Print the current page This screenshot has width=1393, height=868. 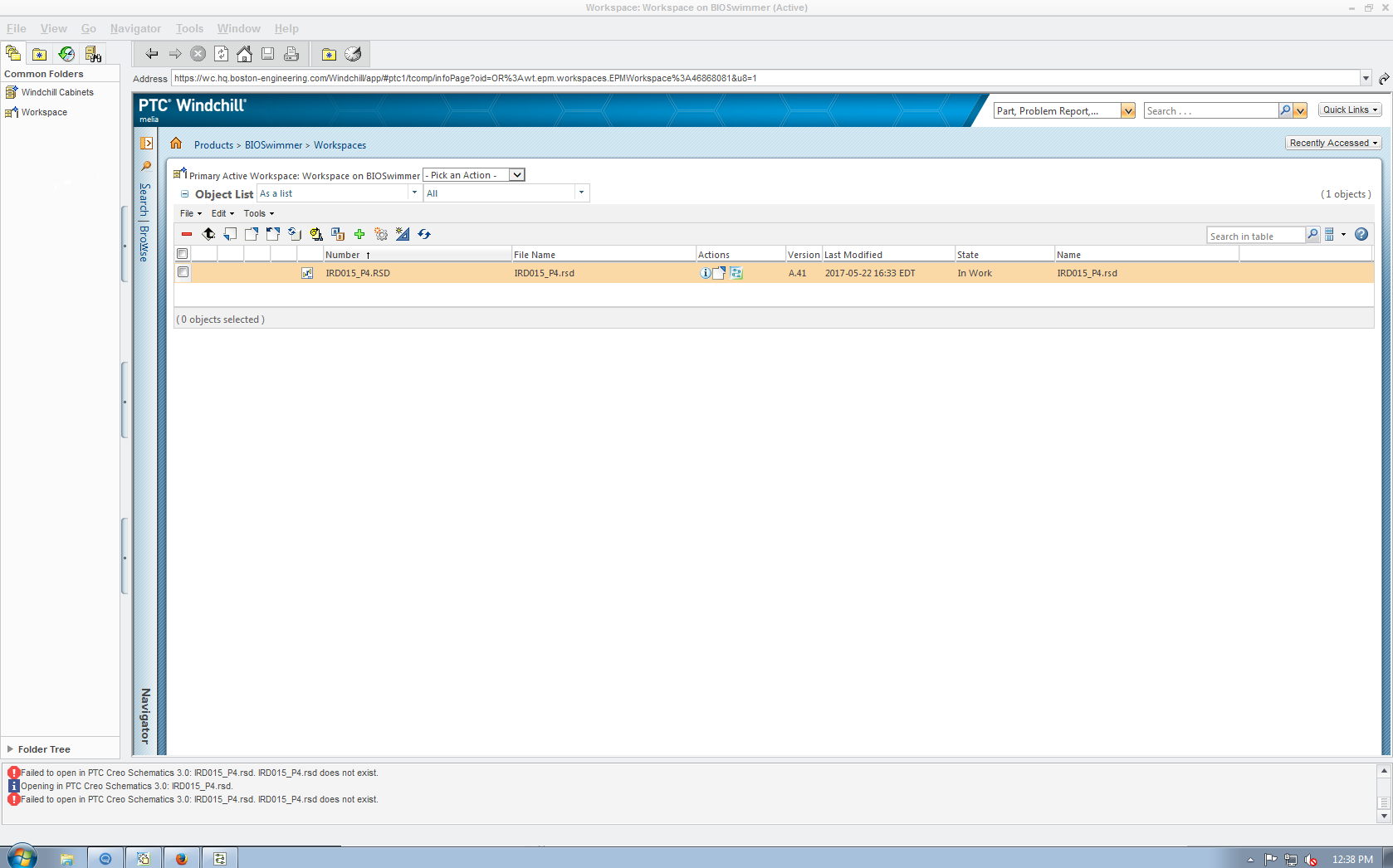pos(291,54)
